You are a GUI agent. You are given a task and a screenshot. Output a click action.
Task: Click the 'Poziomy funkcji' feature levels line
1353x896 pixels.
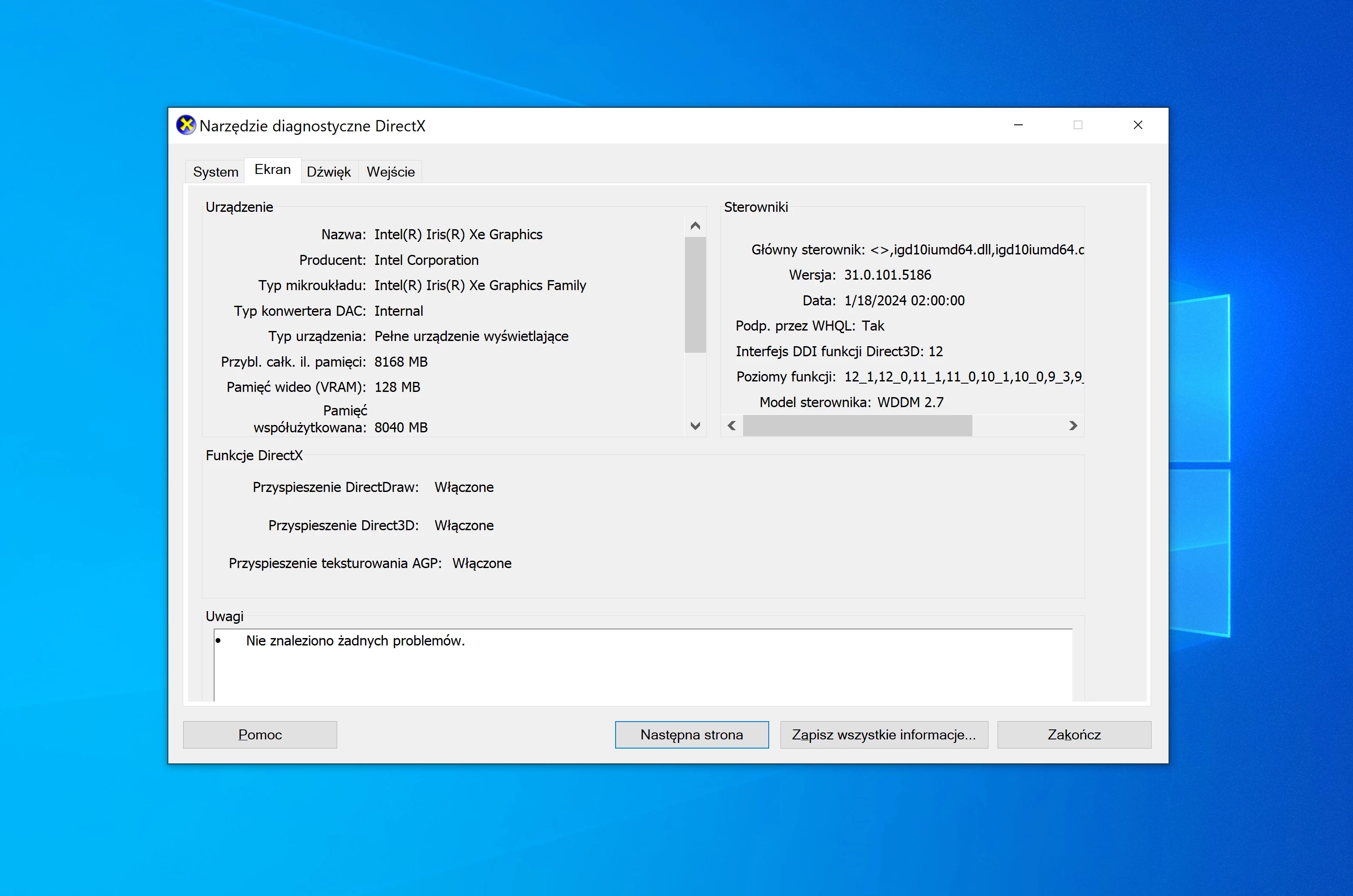click(910, 377)
